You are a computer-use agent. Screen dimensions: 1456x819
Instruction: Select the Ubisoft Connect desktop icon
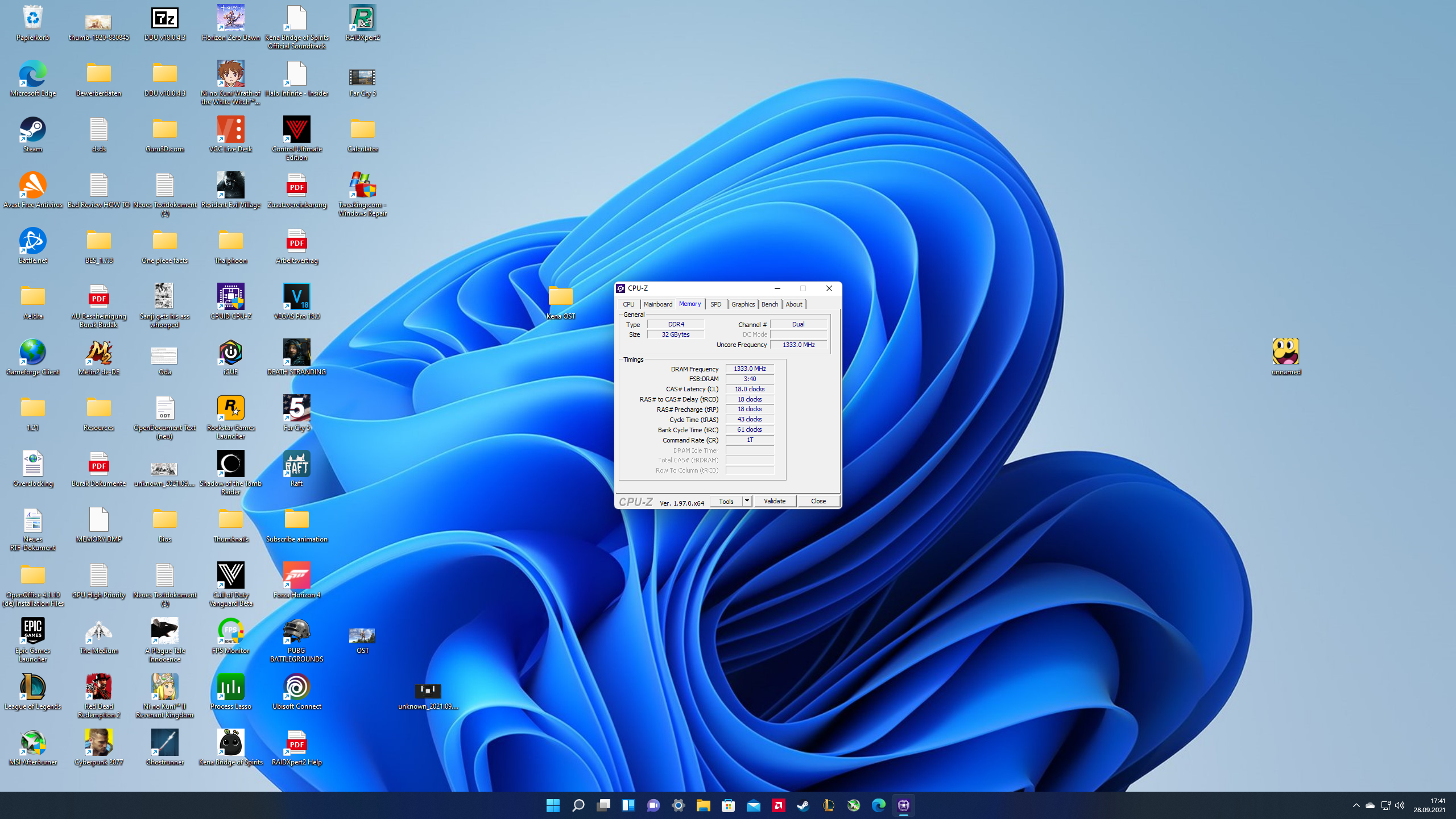(296, 688)
